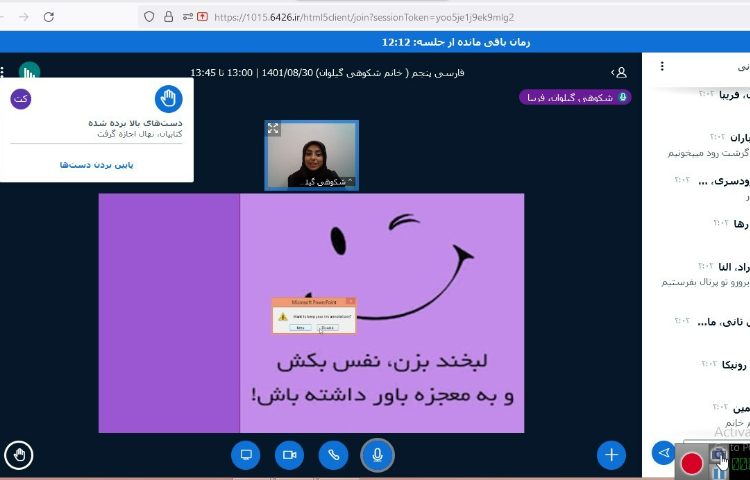Reload the browser page
The image size is (750, 480).
click(x=49, y=17)
